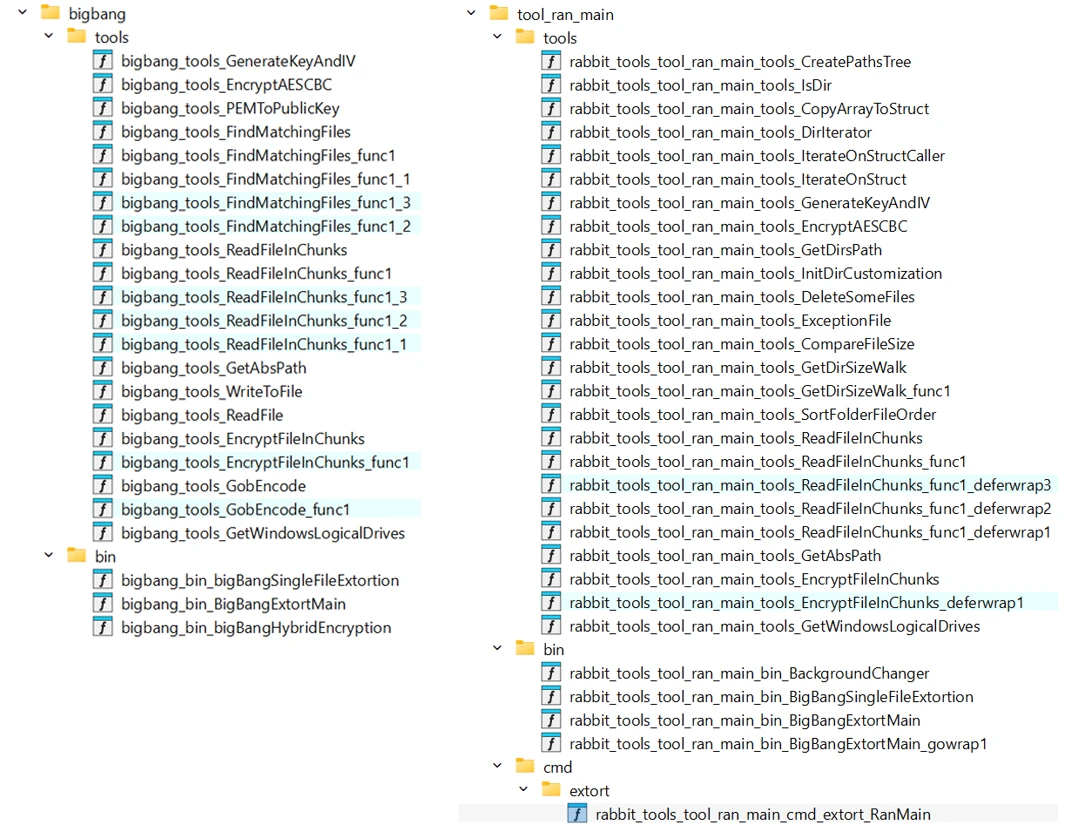Select rabbit tools_EncryptAESCBC function
This screenshot has width=1080, height=825.
[738, 226]
